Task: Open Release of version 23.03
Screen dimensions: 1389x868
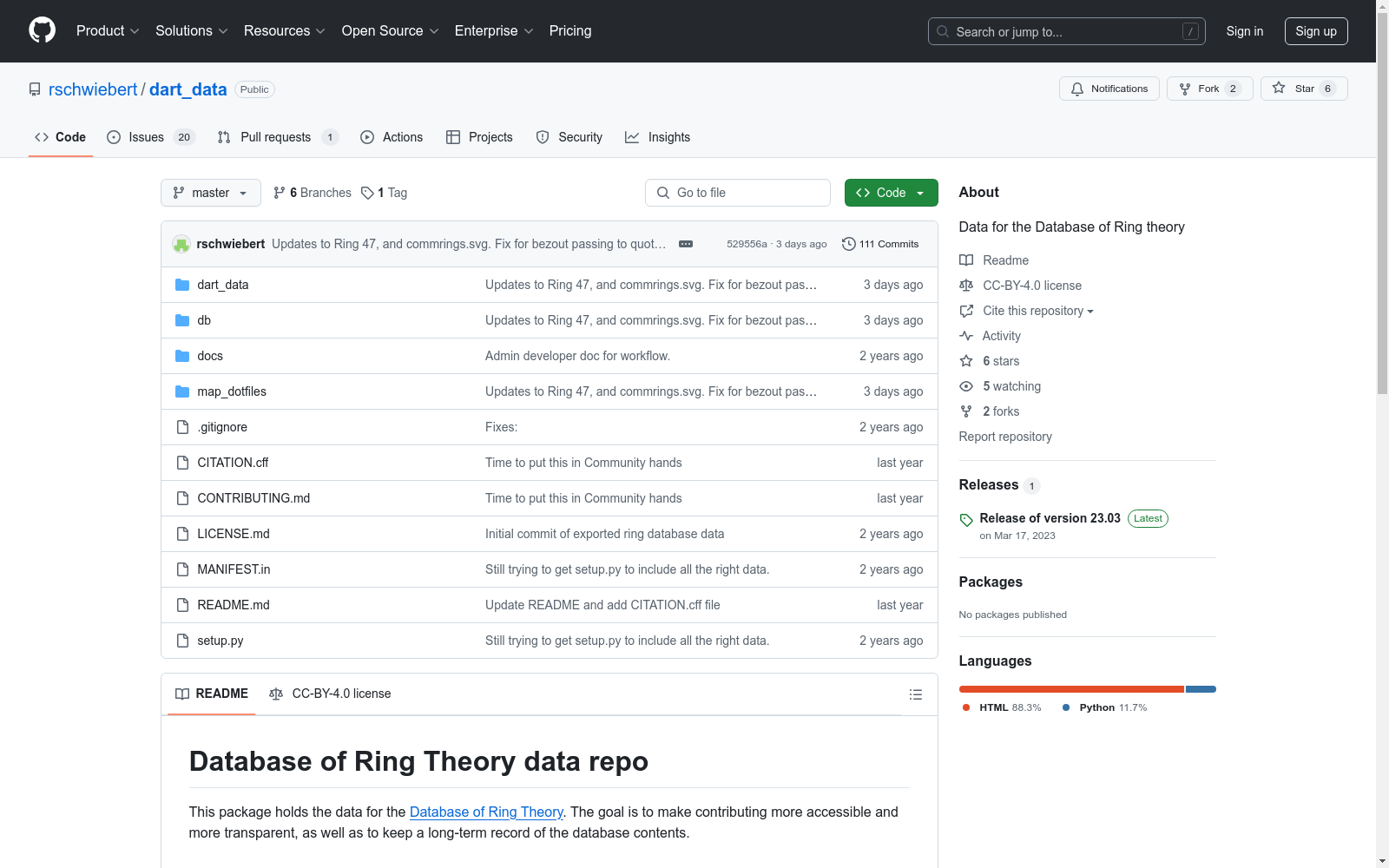Action: 1050,518
